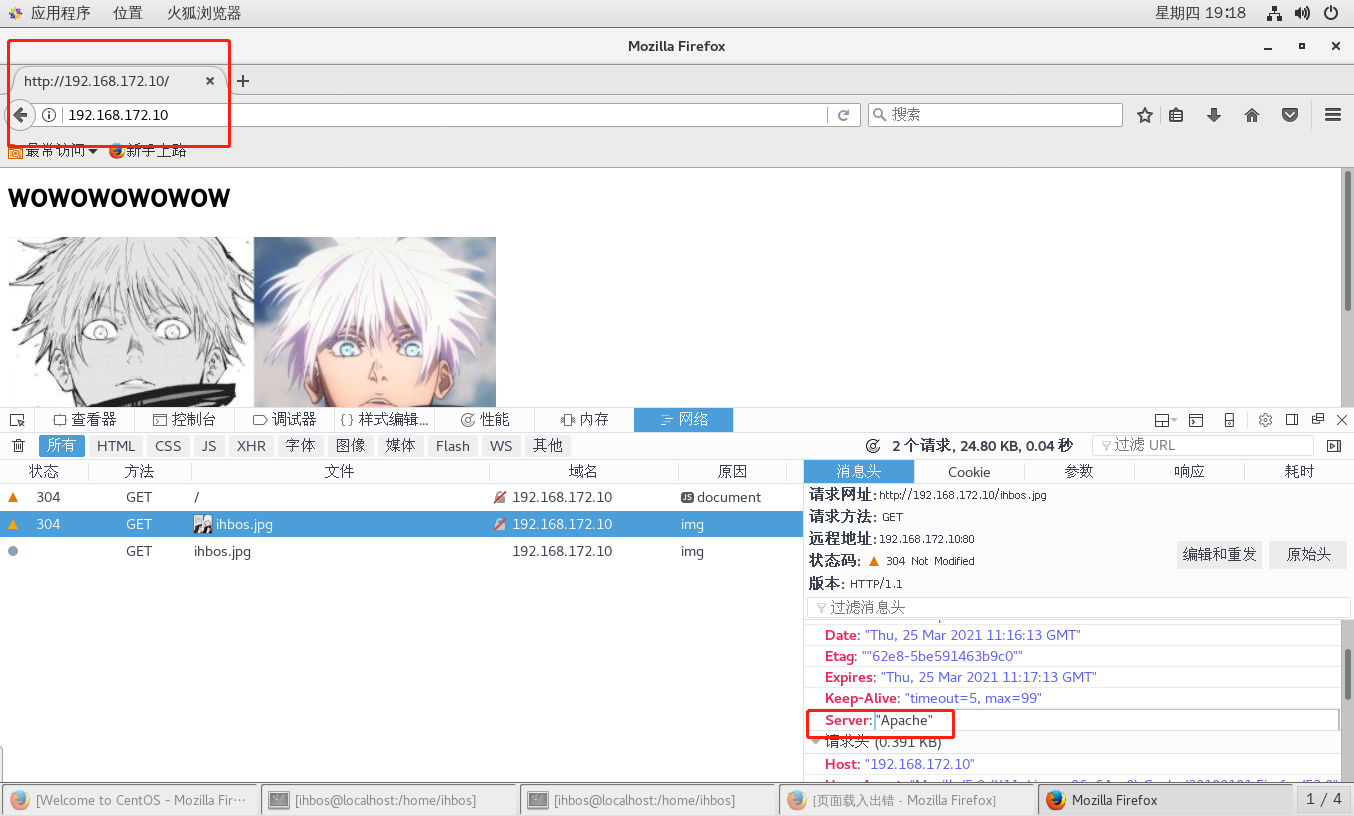This screenshot has width=1354, height=816.
Task: Toggle the 字体 request filter
Action: pyautogui.click(x=300, y=446)
